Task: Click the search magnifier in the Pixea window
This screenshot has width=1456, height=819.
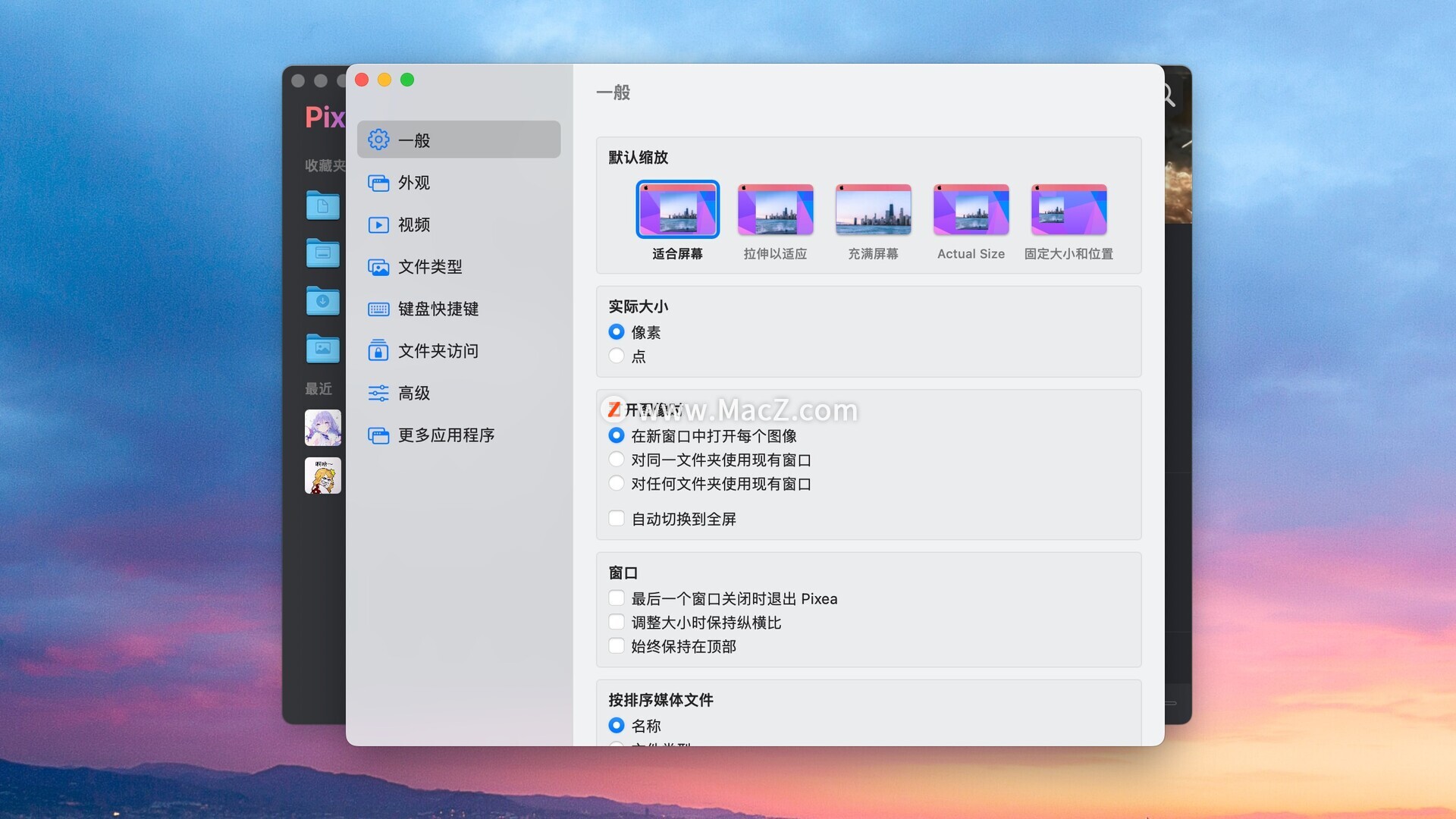Action: [1169, 95]
